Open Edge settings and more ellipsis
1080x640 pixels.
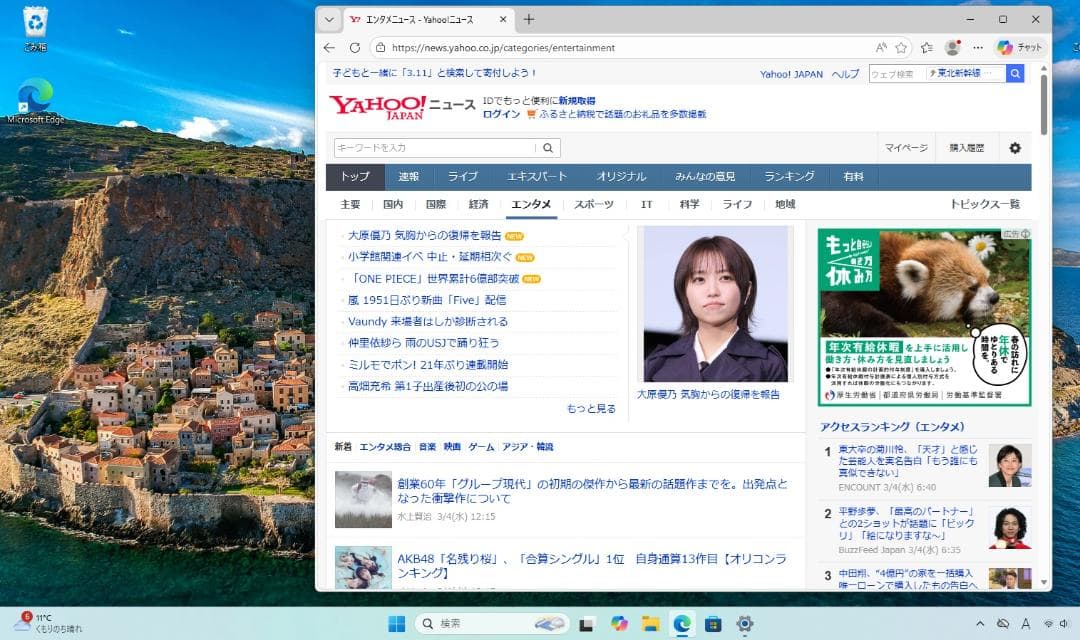[x=978, y=48]
